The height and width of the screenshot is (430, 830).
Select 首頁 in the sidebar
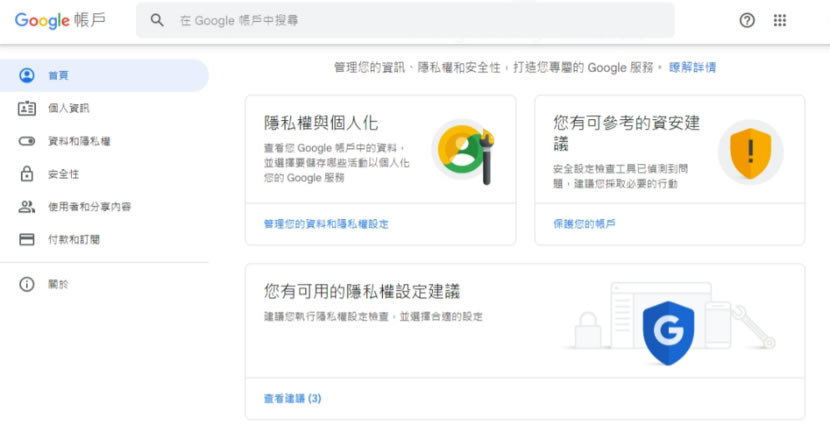104,75
